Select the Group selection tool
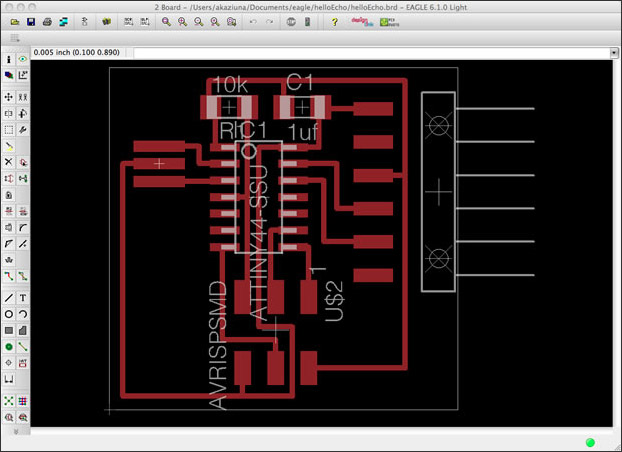Image resolution: width=622 pixels, height=452 pixels. [9, 130]
